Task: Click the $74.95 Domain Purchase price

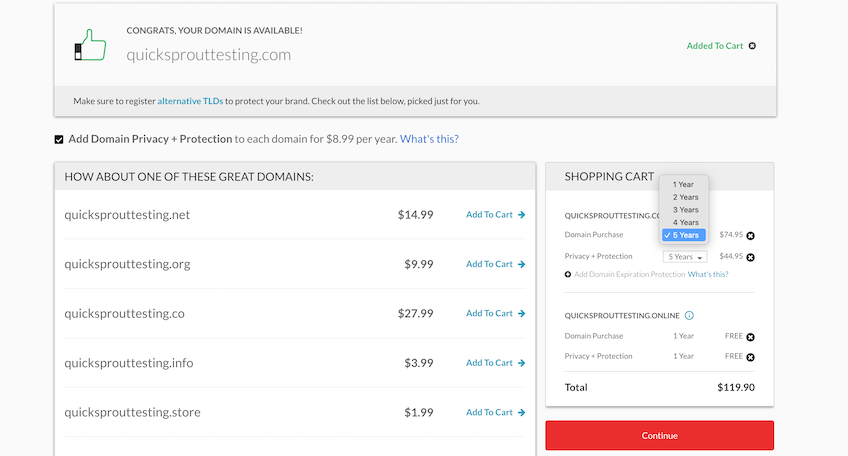Action: [x=731, y=235]
